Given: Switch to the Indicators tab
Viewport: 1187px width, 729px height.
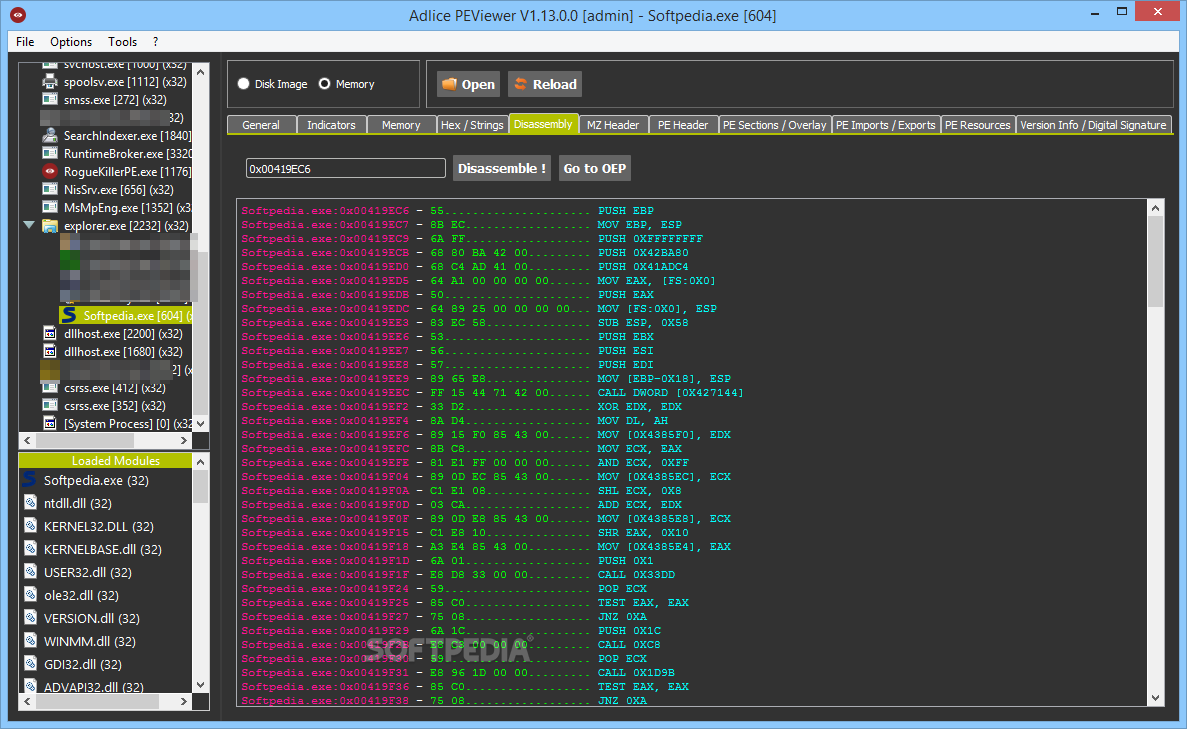Looking at the screenshot, I should (331, 125).
